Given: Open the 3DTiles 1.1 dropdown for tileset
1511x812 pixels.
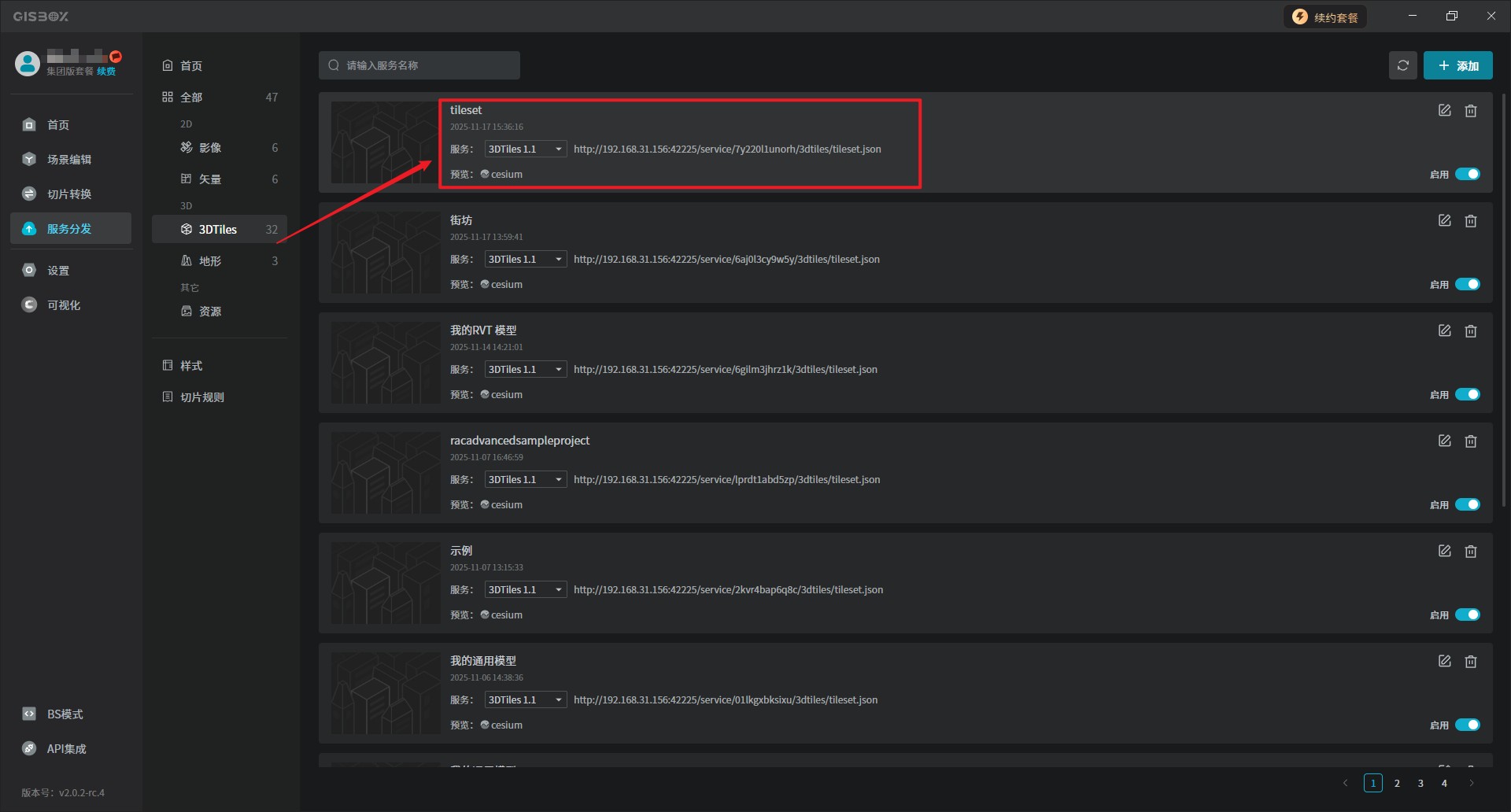Looking at the screenshot, I should (x=525, y=149).
